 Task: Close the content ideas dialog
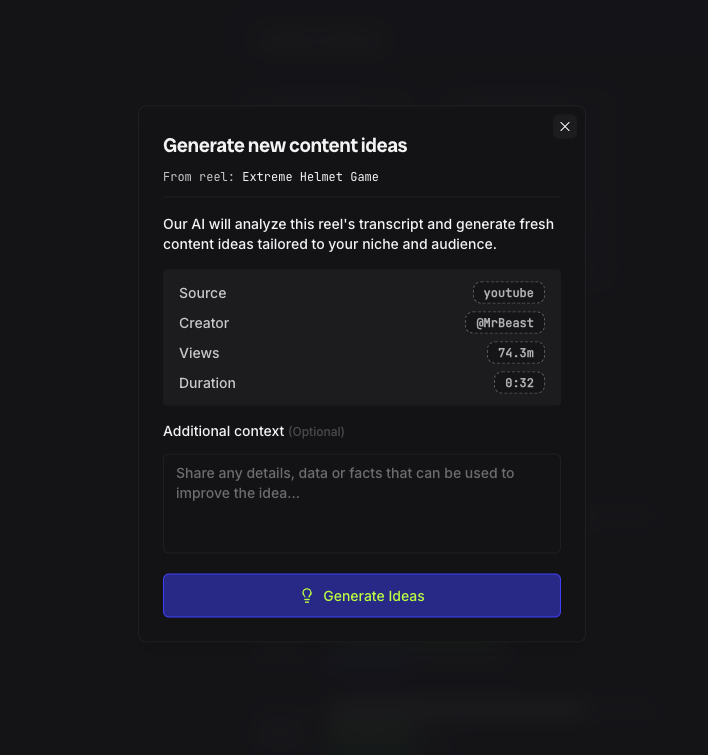[565, 127]
